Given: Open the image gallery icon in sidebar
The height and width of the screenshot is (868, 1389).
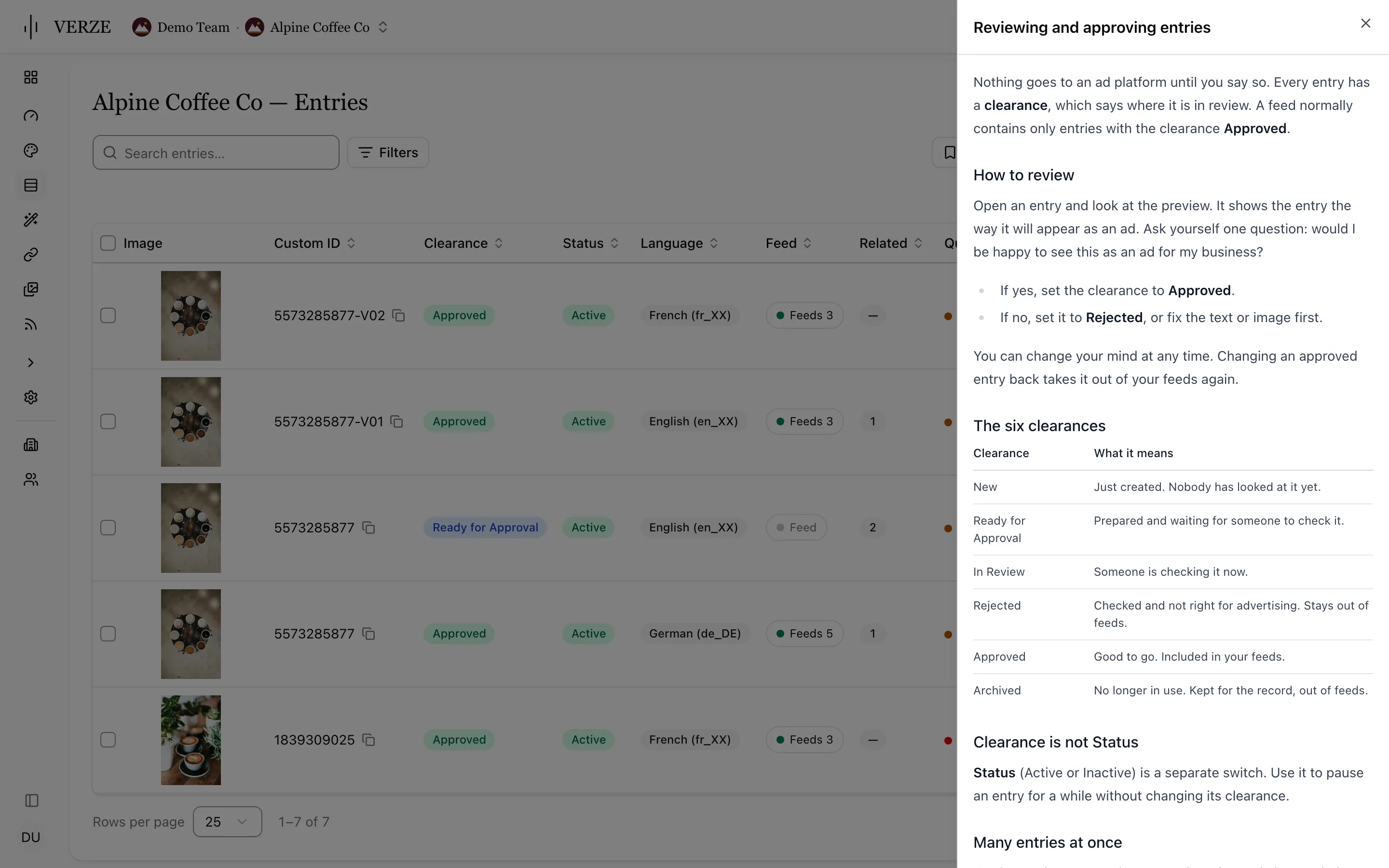Looking at the screenshot, I should (31, 289).
